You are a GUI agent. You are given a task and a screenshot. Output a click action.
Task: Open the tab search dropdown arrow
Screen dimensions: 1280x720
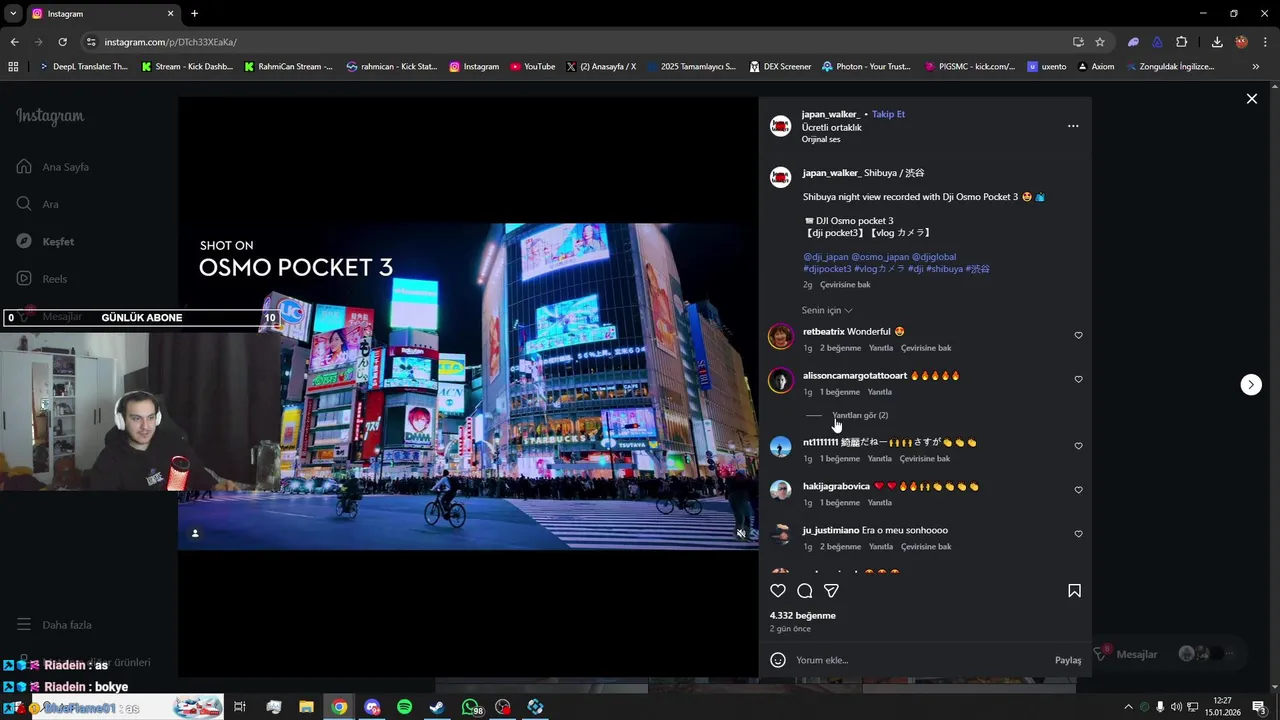point(13,14)
